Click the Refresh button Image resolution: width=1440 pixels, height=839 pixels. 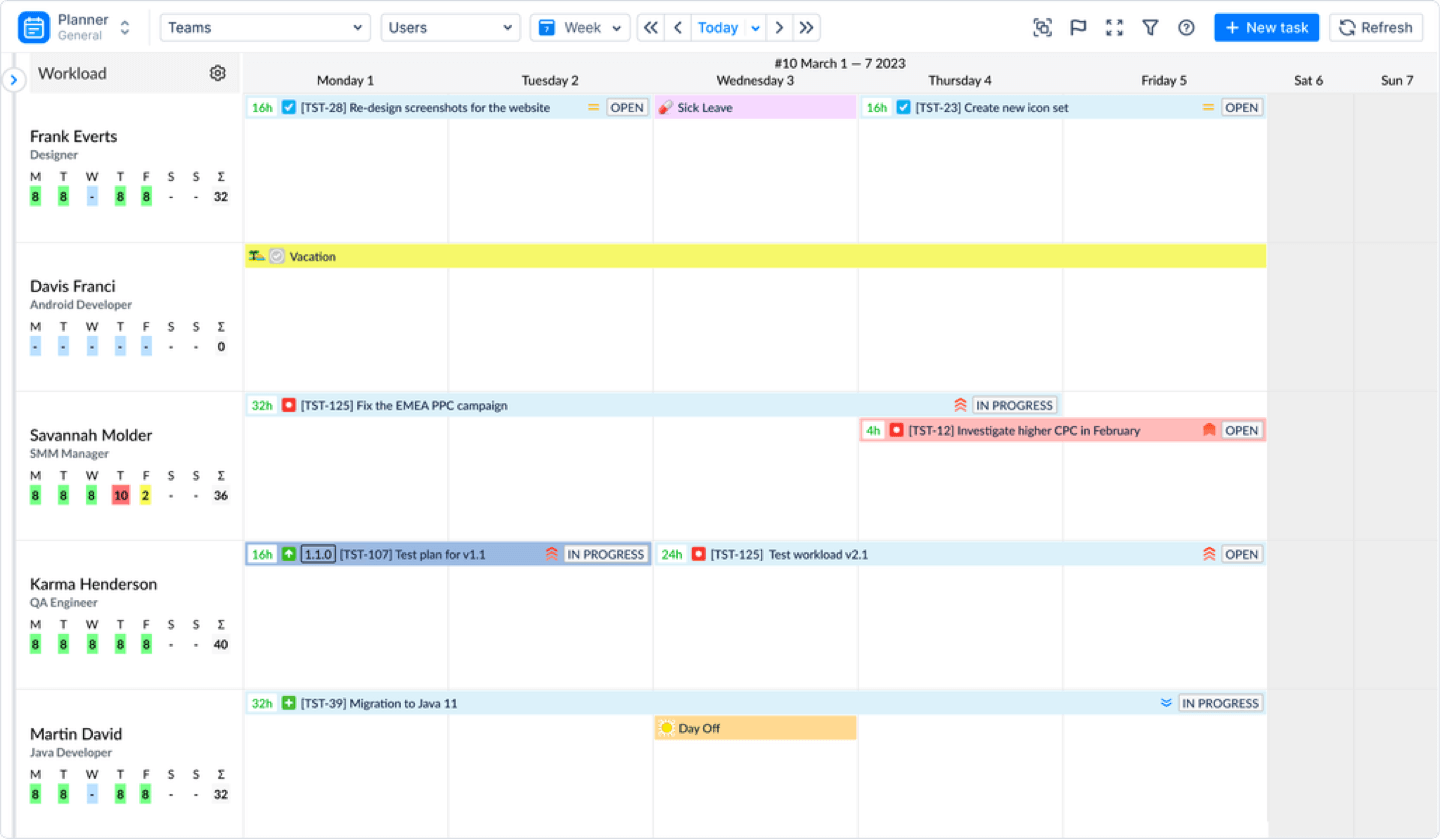(1377, 28)
